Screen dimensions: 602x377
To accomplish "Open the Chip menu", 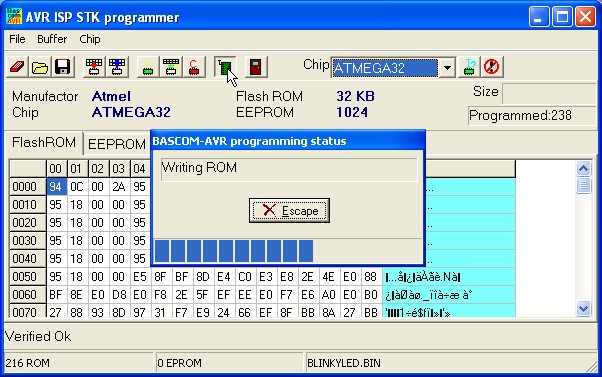I will pos(90,39).
